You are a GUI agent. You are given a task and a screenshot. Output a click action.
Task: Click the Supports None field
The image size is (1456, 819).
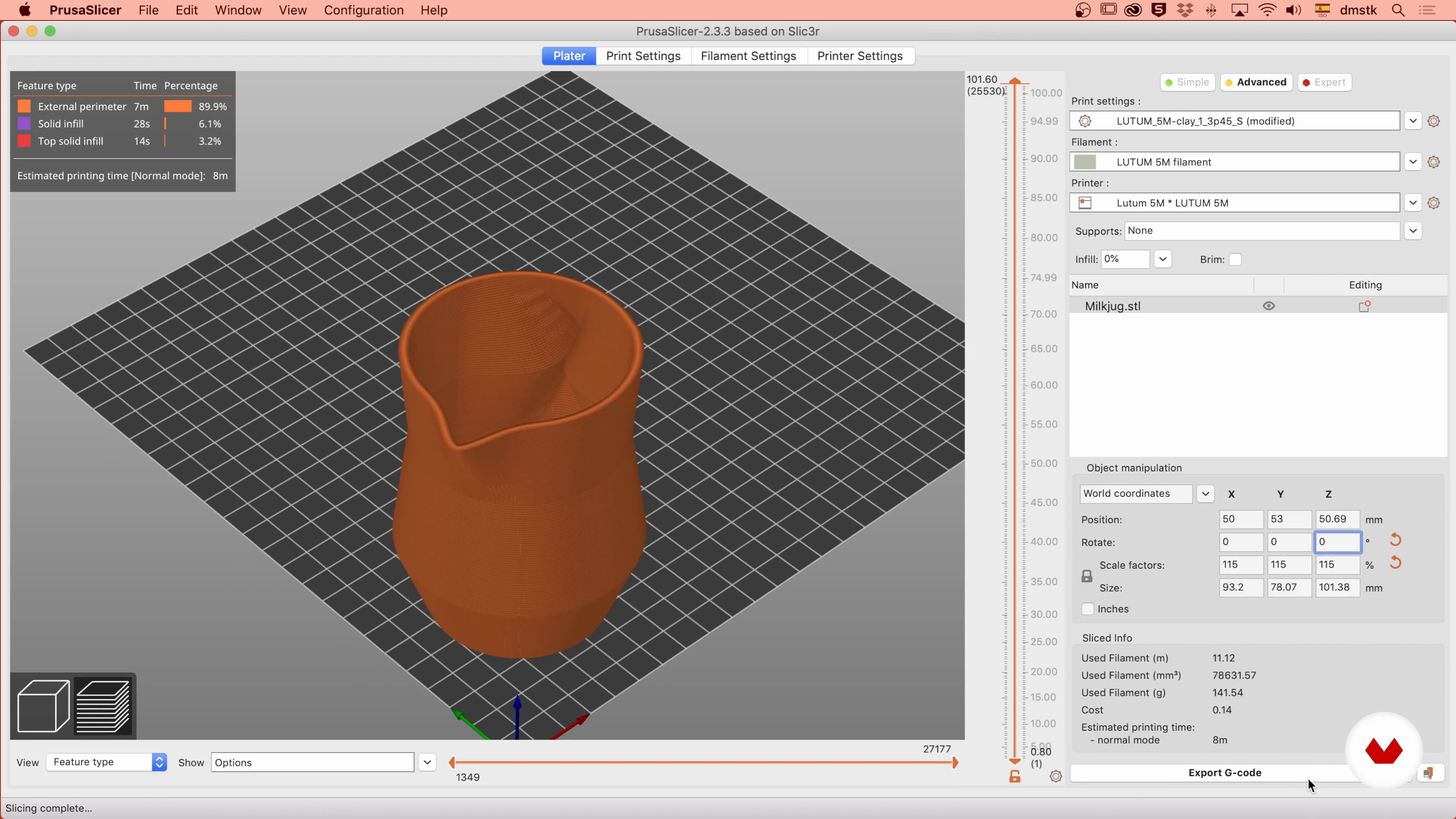coord(1262,231)
